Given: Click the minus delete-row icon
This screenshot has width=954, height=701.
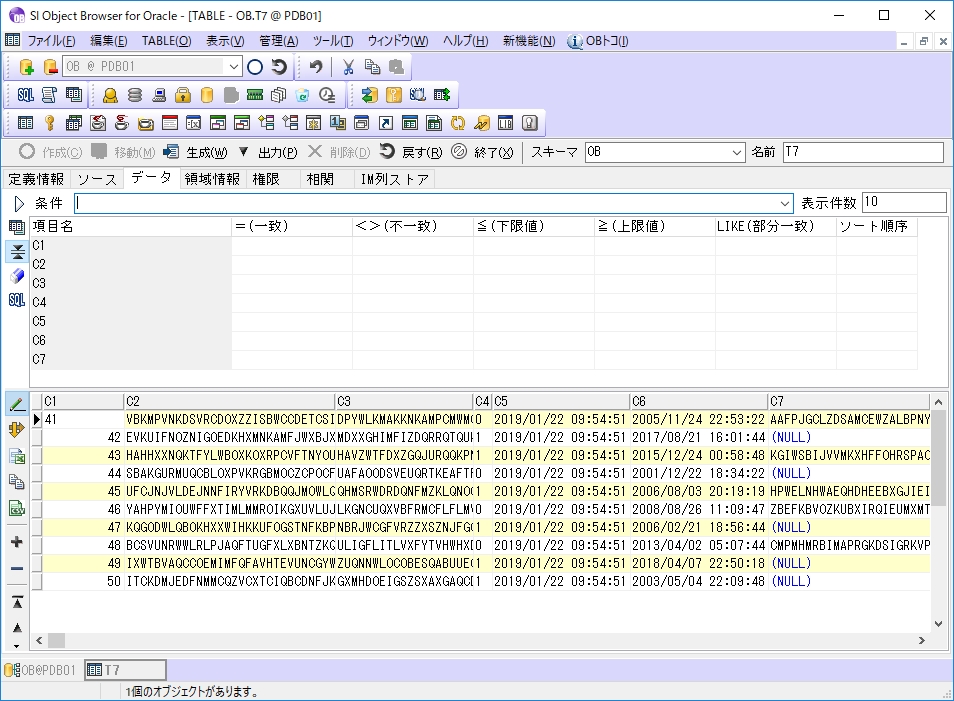Looking at the screenshot, I should tap(17, 568).
